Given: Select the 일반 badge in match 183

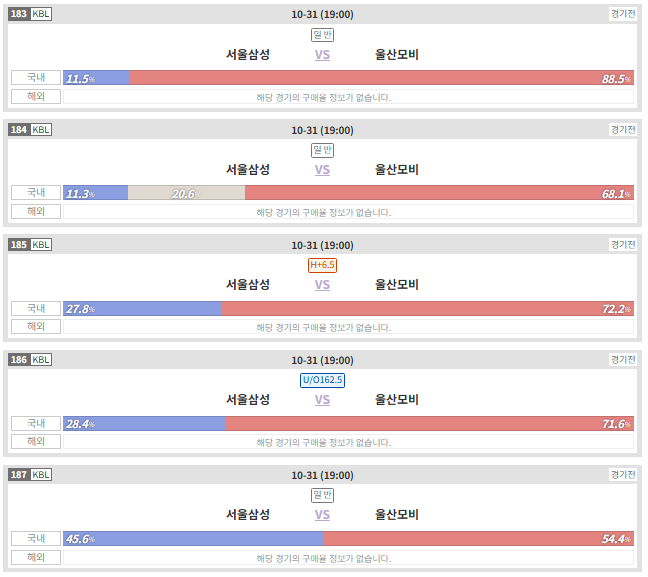Looking at the screenshot, I should tap(322, 35).
